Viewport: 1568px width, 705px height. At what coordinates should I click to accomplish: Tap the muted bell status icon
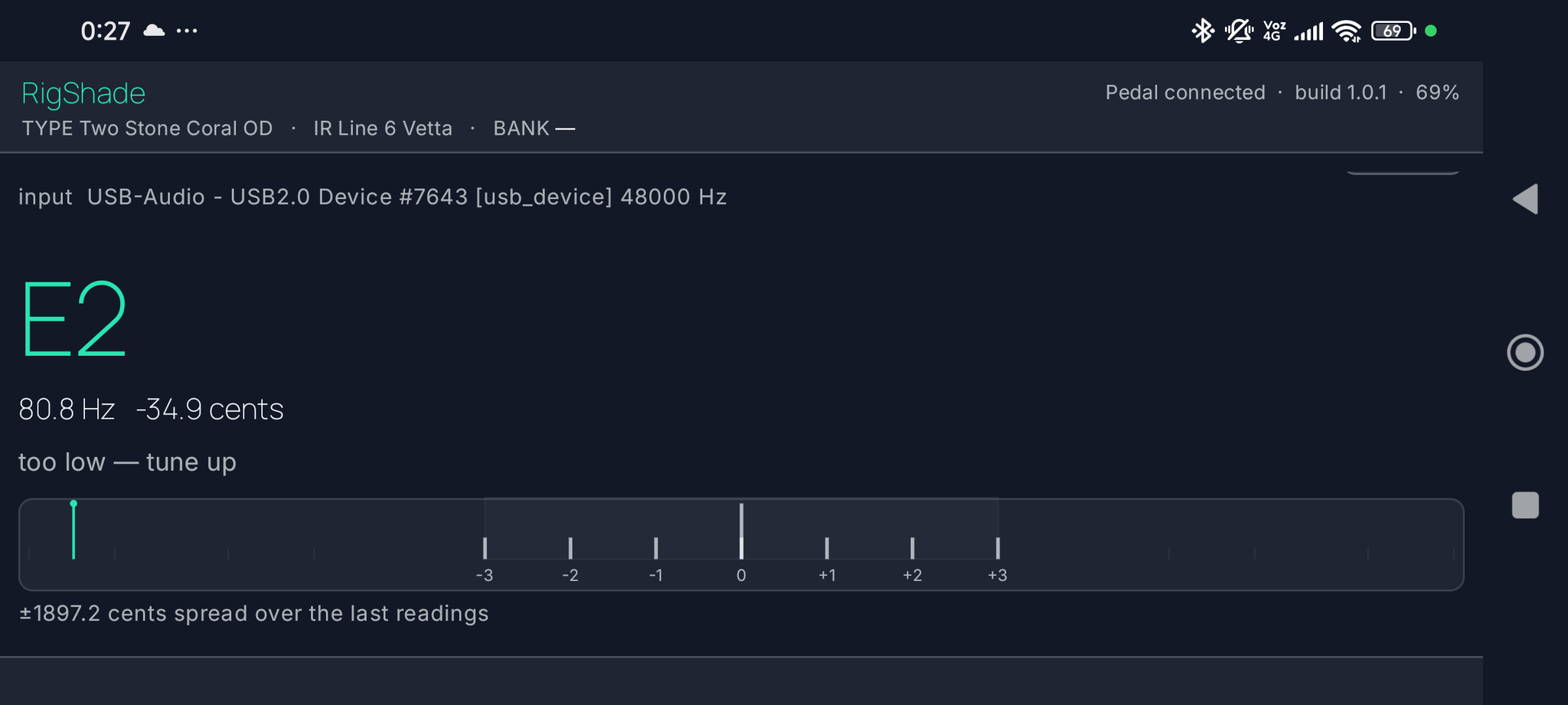(x=1238, y=31)
